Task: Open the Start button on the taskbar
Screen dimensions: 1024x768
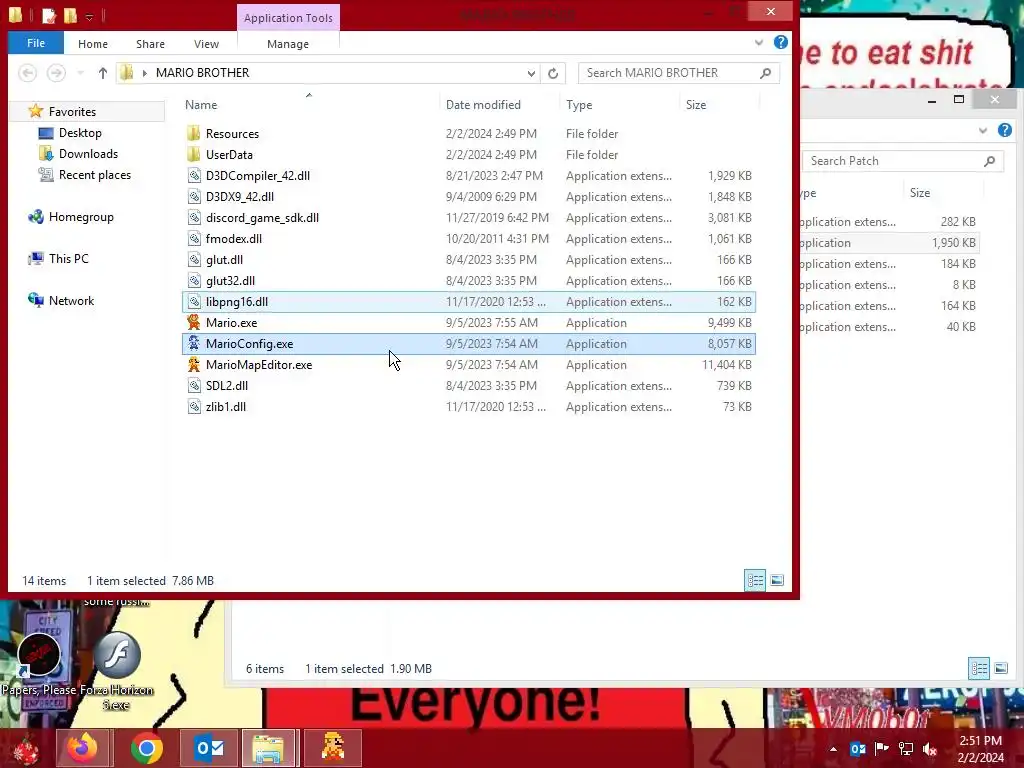Action: [26, 748]
